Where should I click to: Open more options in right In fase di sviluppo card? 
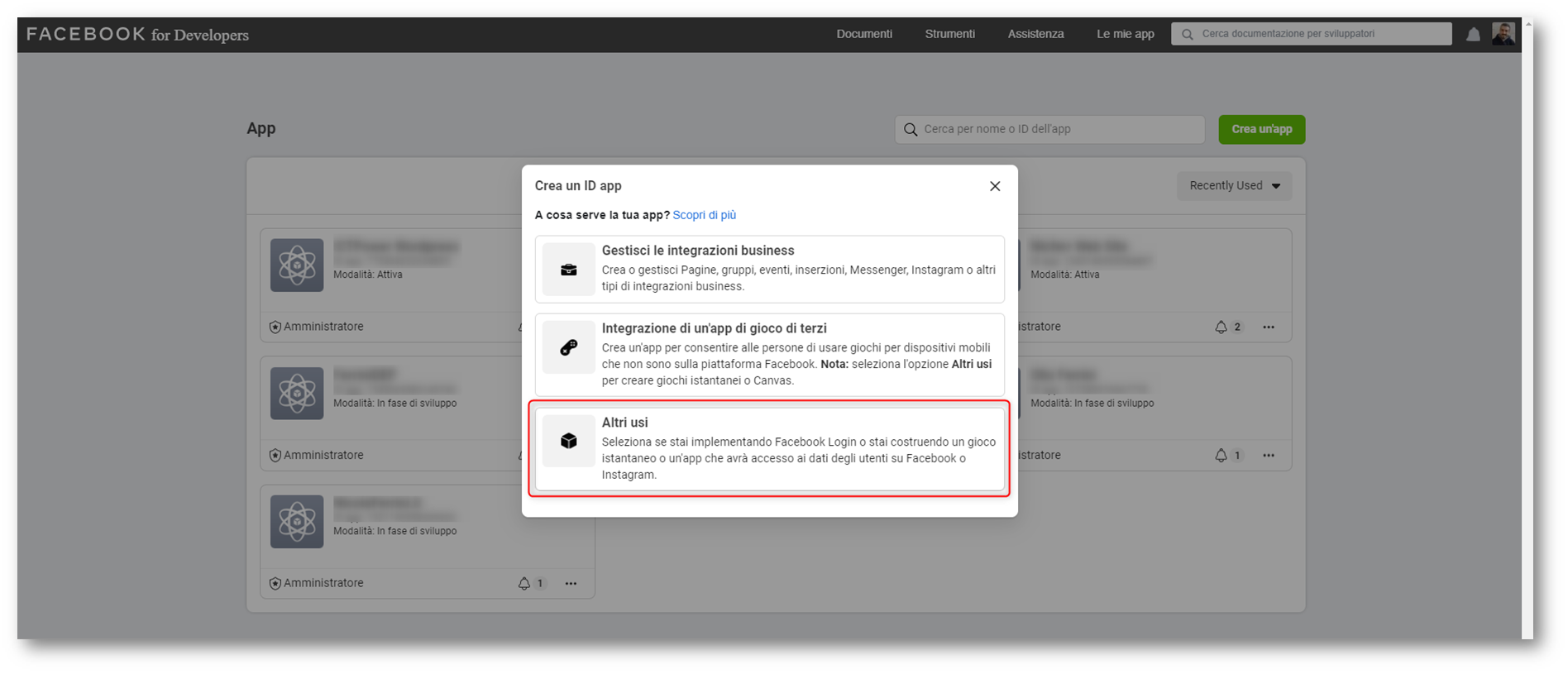coord(1269,455)
